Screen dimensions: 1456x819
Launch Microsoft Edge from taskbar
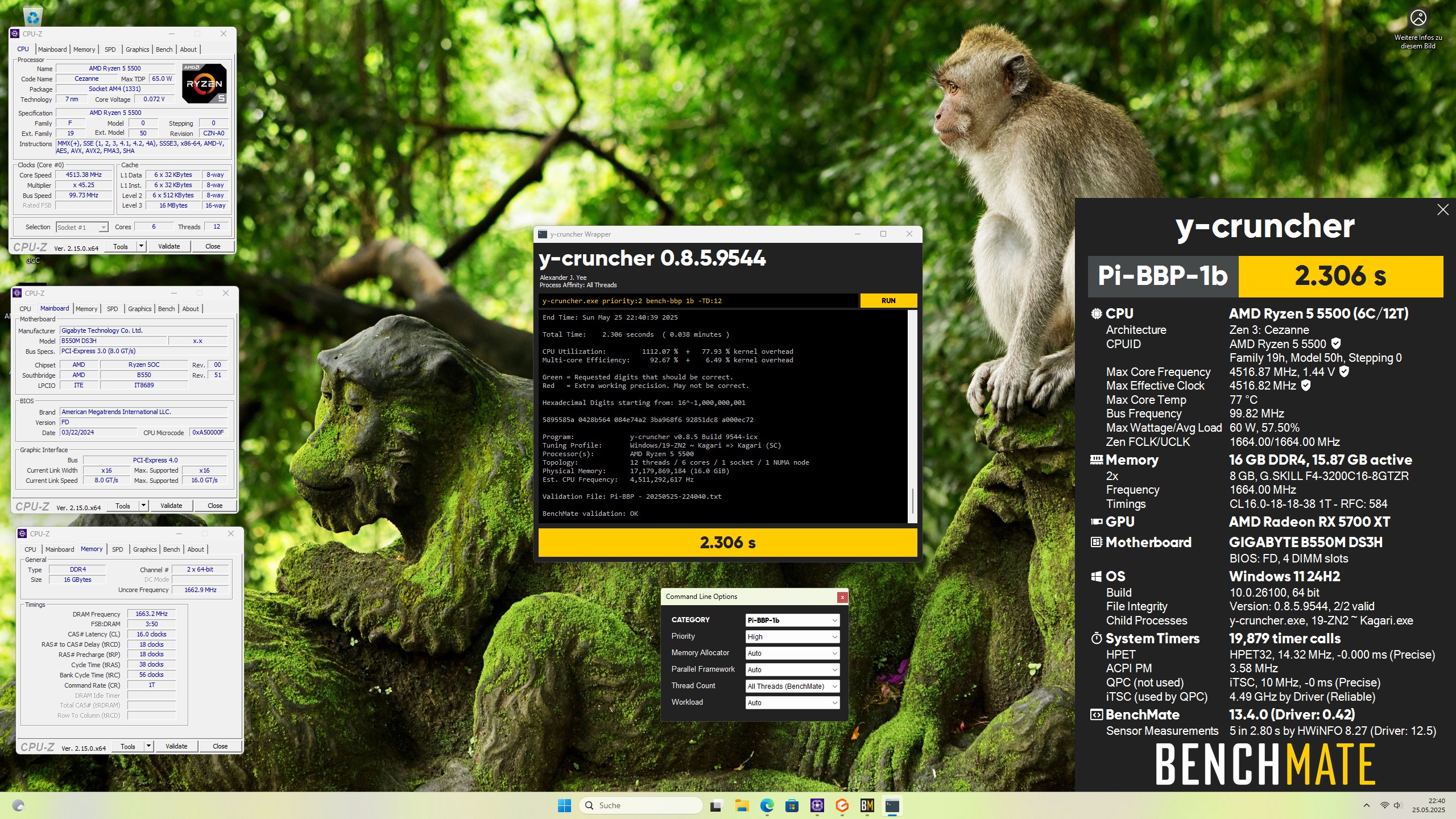[x=767, y=805]
